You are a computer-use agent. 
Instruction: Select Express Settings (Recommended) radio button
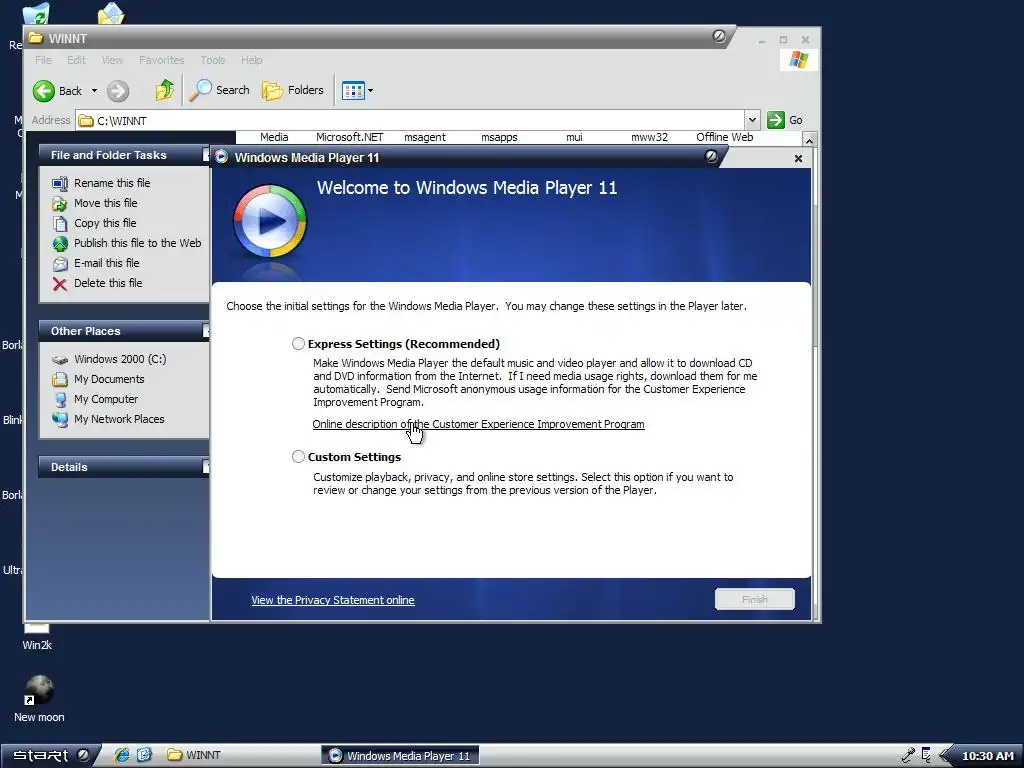(x=298, y=344)
